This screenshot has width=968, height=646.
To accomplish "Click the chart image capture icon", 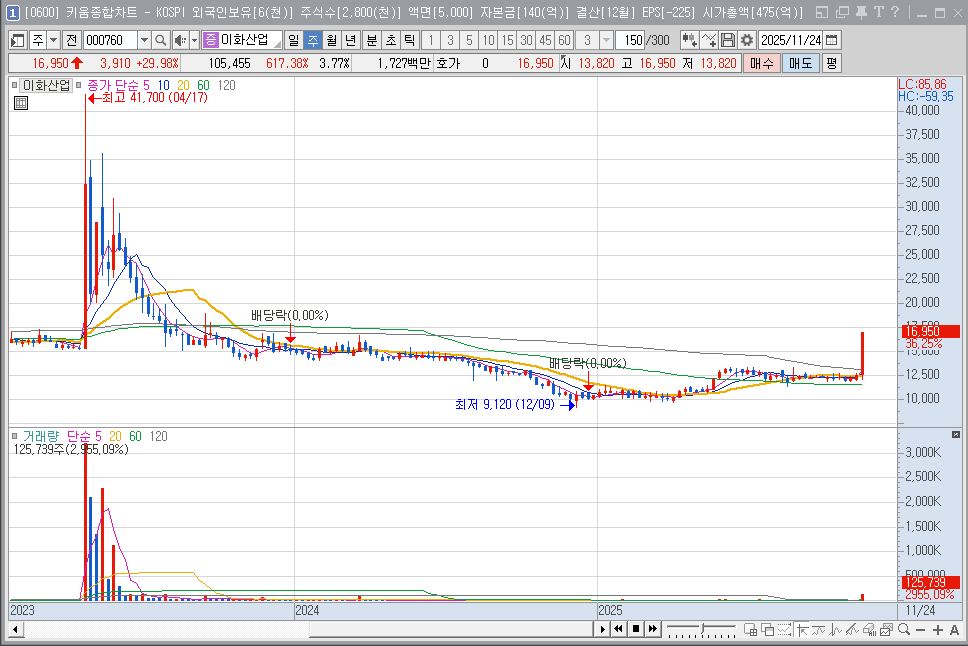I will (x=887, y=630).
